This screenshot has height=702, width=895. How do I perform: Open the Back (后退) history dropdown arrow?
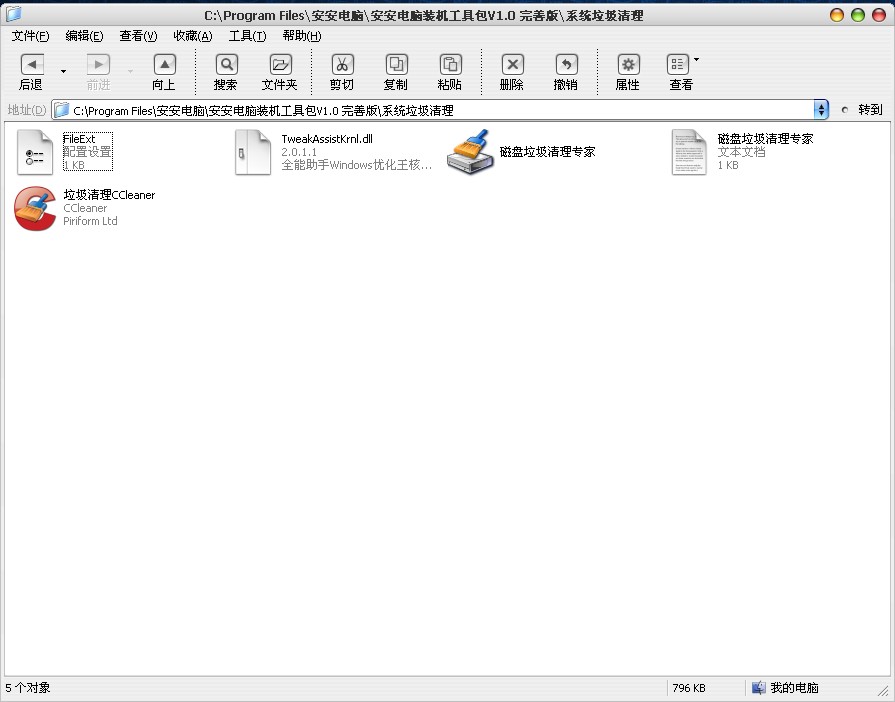(x=64, y=72)
